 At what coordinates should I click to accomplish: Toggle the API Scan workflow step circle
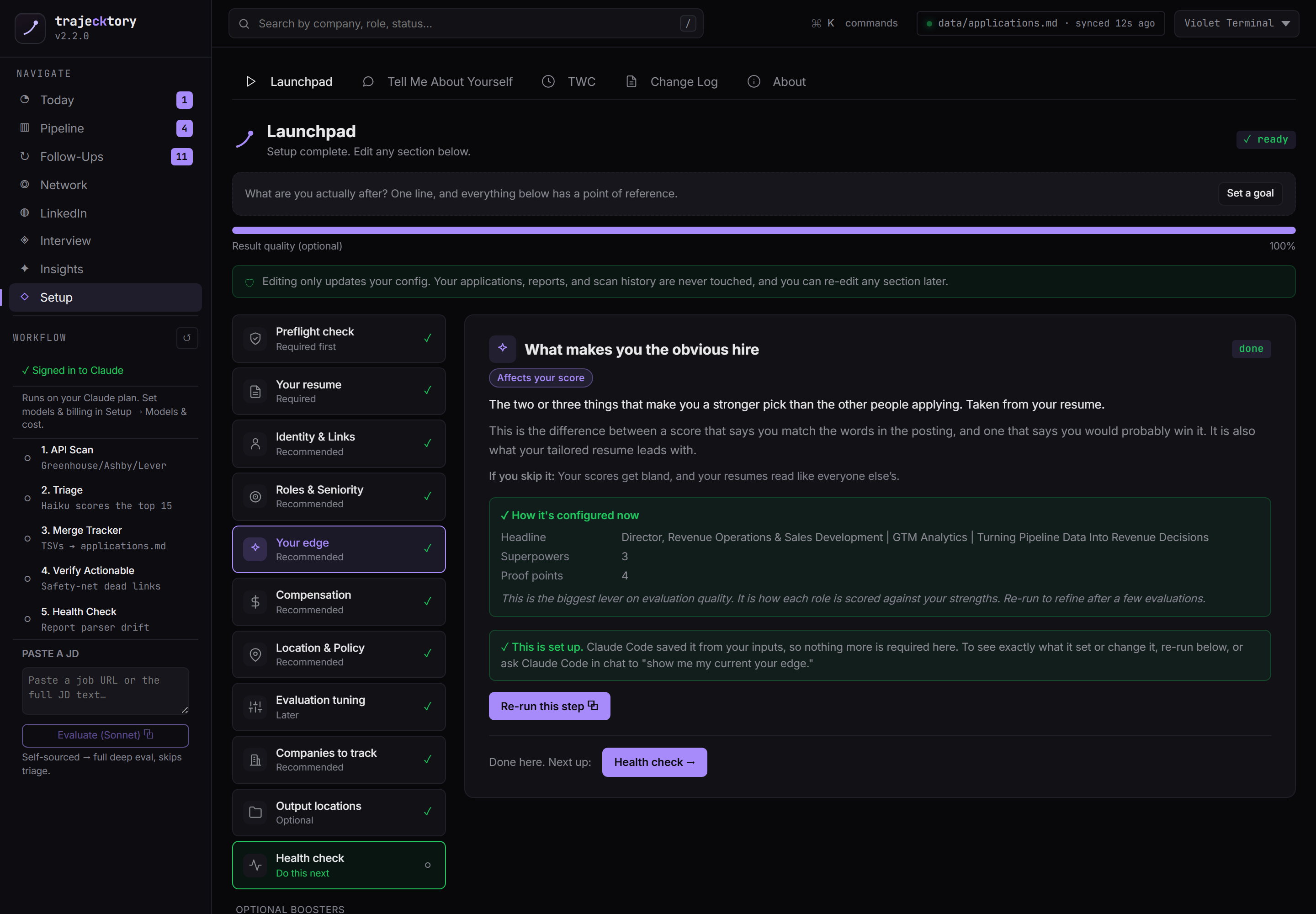27,458
